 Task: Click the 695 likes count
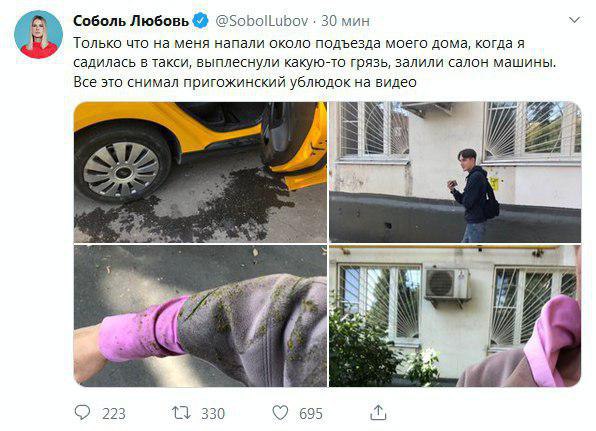[311, 414]
